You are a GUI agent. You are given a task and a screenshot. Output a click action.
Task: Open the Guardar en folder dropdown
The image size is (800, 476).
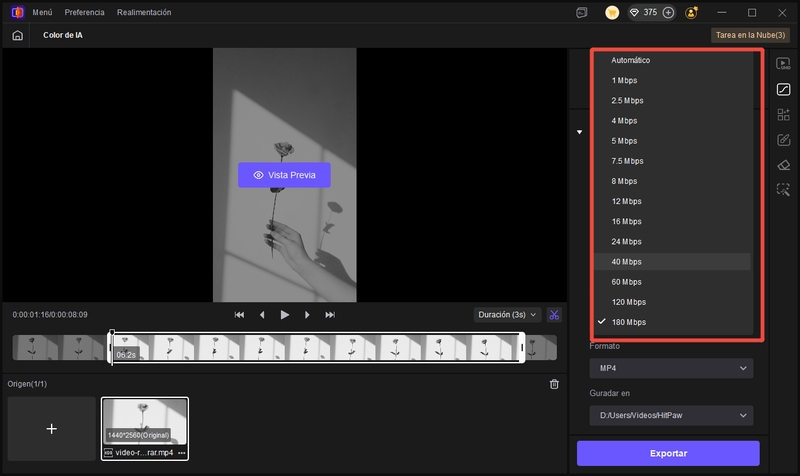pyautogui.click(x=670, y=415)
